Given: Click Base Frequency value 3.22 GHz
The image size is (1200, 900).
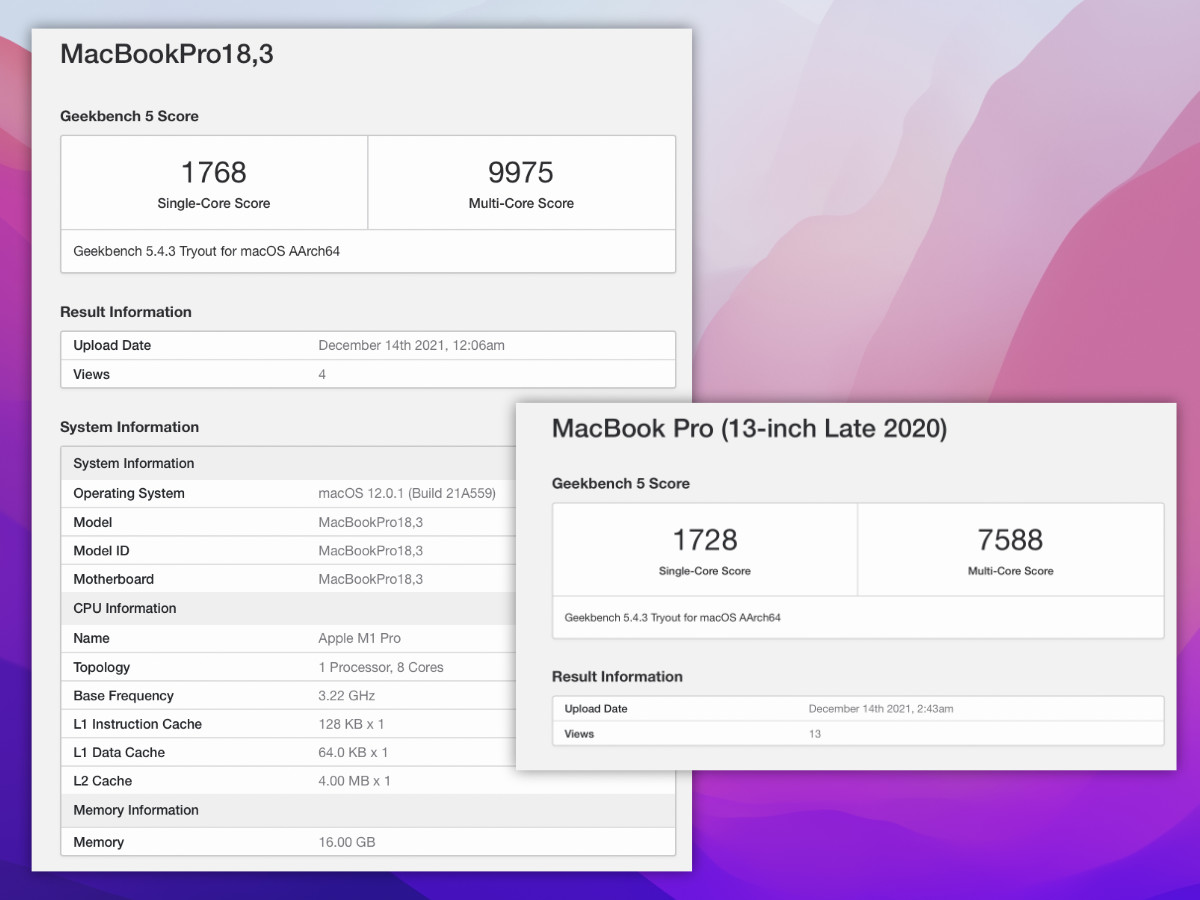Looking at the screenshot, I should point(347,696).
